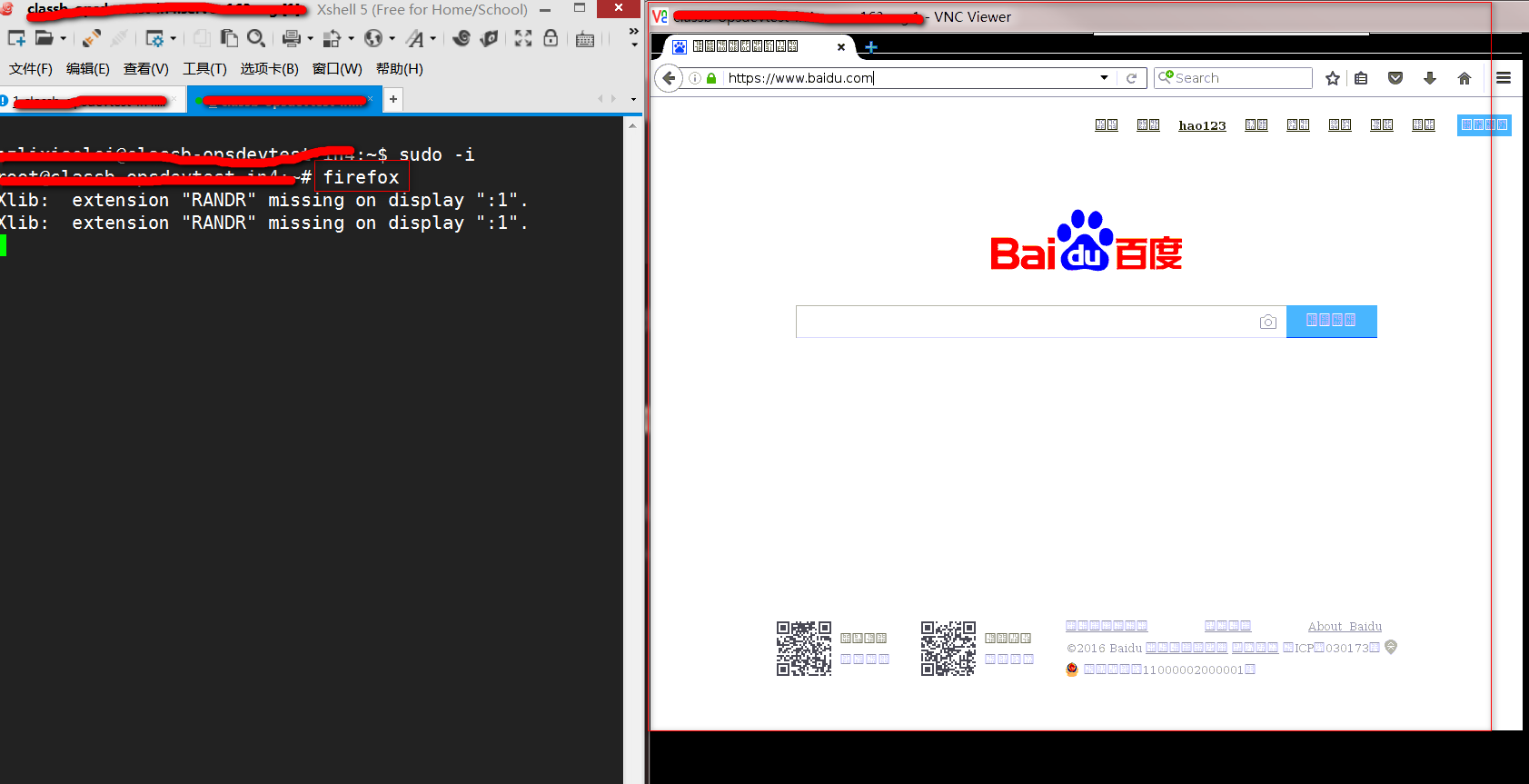Reload the page with Firefox refresh icon
The image size is (1529, 784).
[1131, 78]
